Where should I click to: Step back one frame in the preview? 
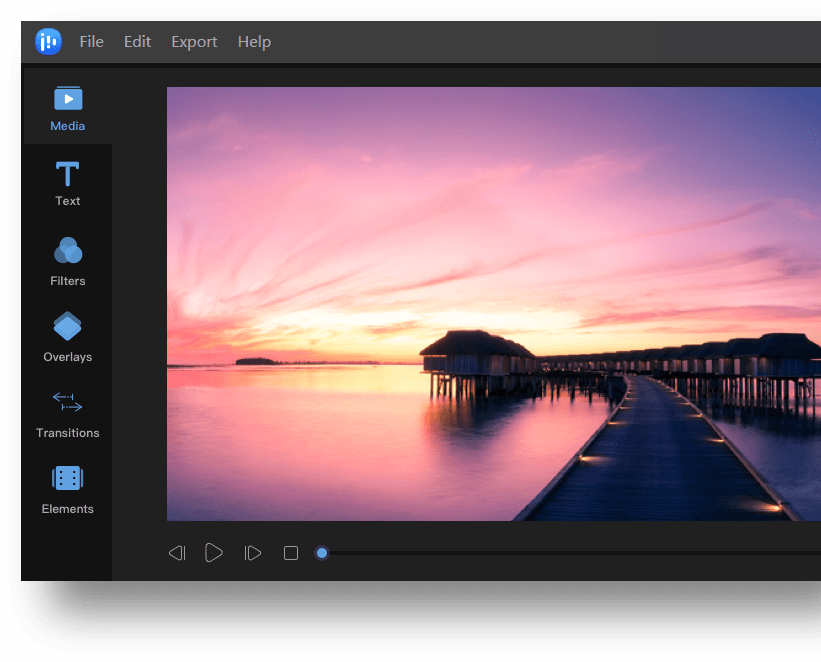pos(177,552)
